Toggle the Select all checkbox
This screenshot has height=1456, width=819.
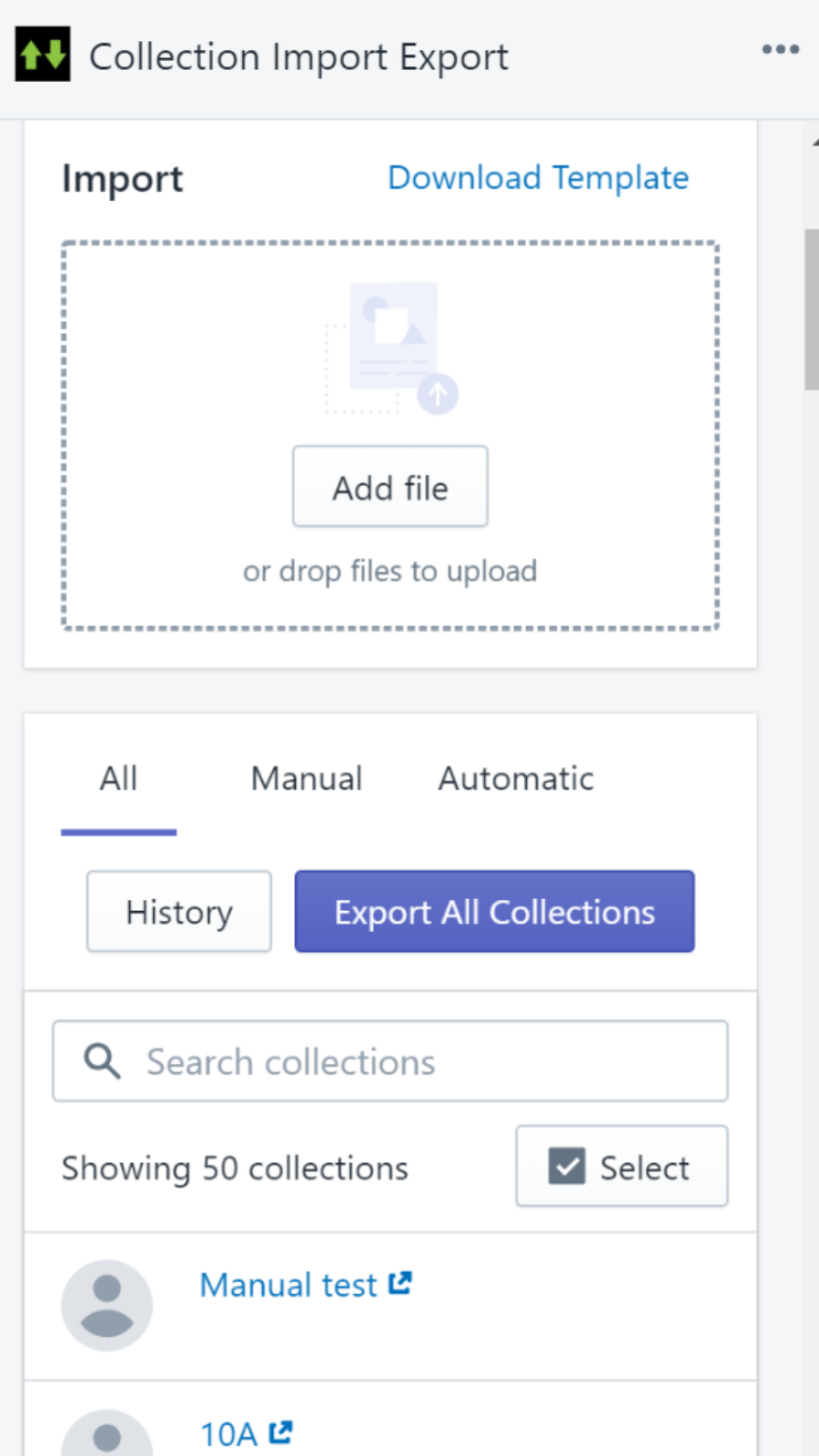(567, 1166)
